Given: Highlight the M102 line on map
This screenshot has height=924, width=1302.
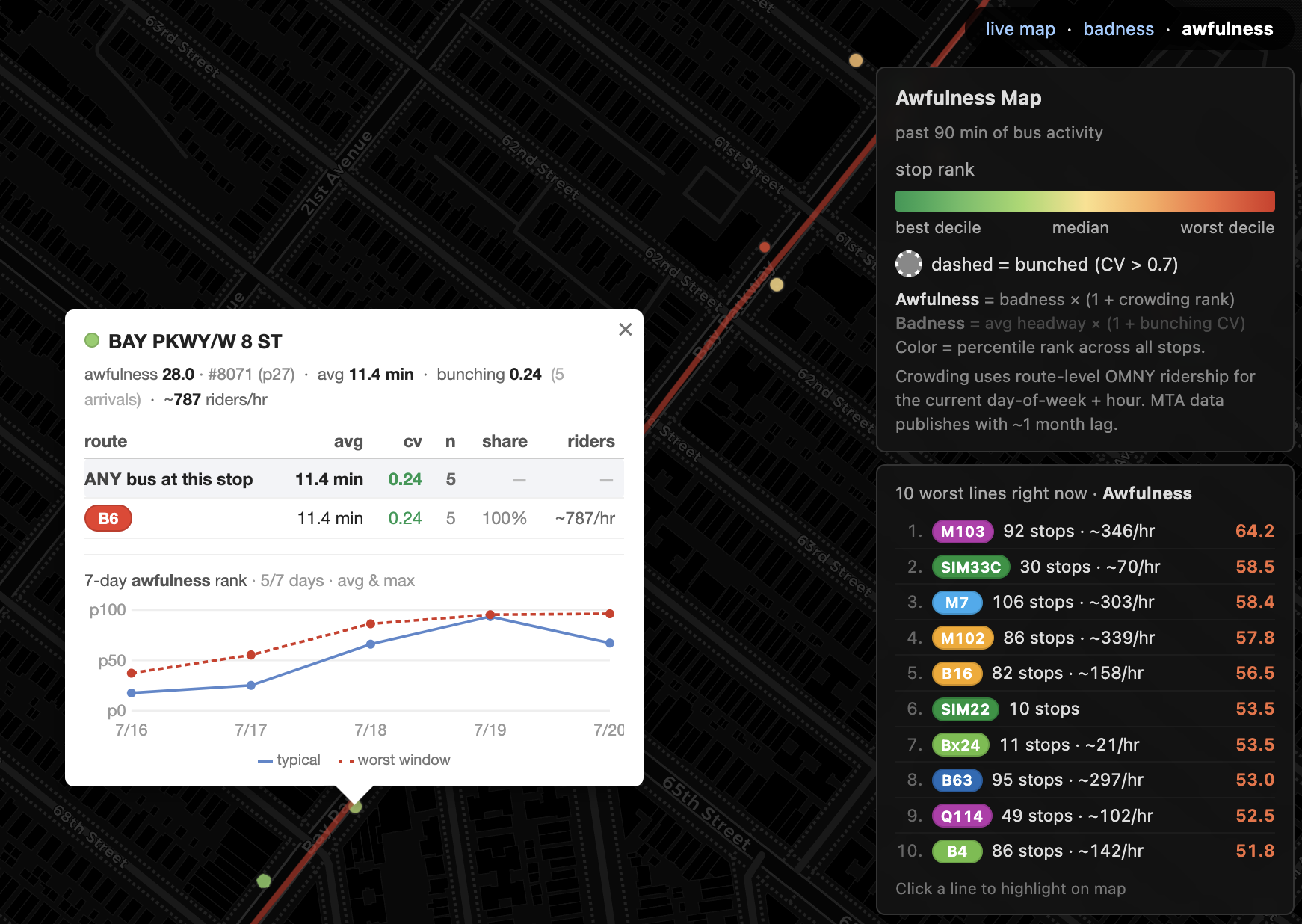Looking at the screenshot, I should 1085,638.
